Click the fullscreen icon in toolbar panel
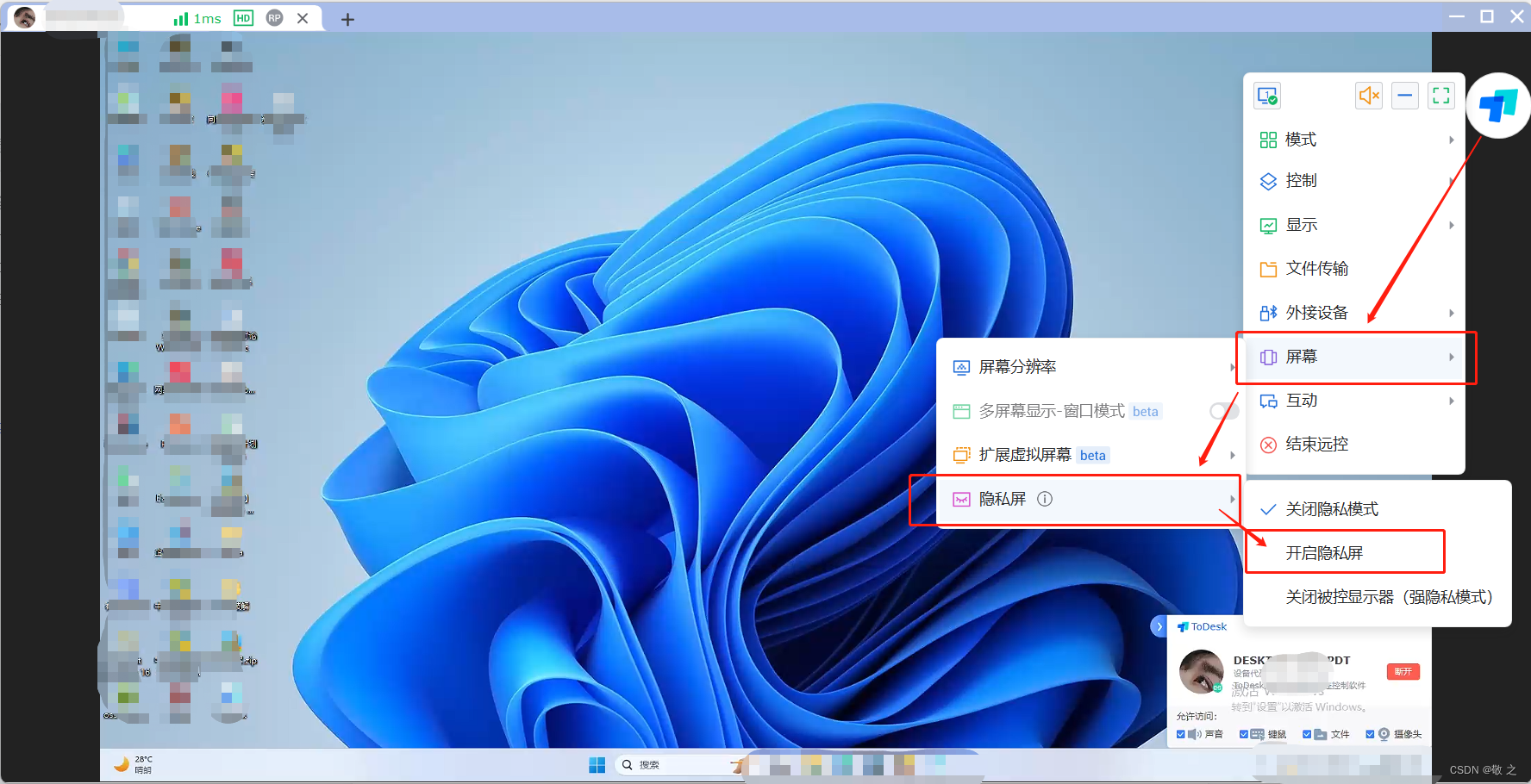 1441,96
